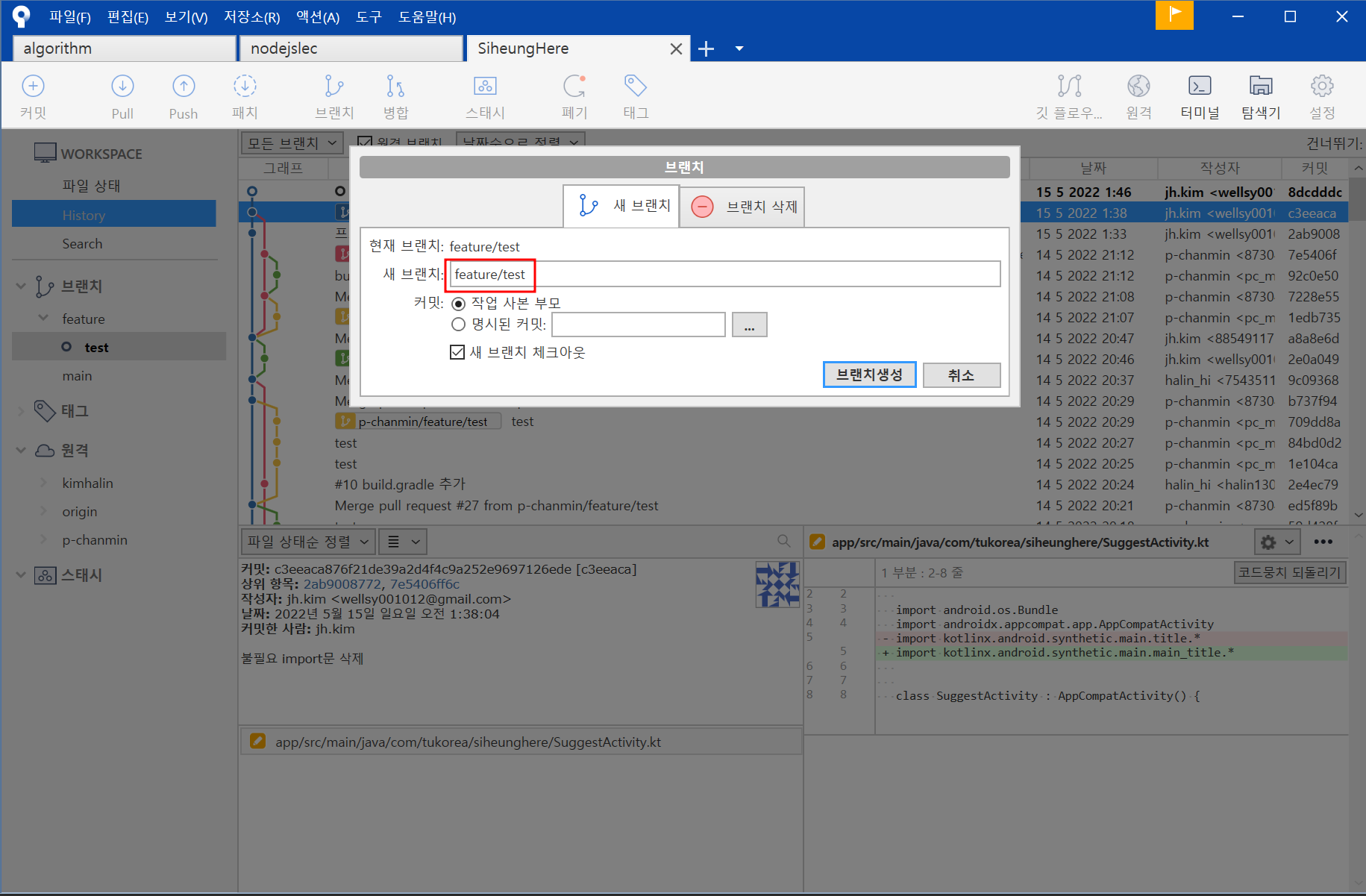1366x896 pixels.
Task: Click the Sourcetree logo icon
Action: [21, 16]
